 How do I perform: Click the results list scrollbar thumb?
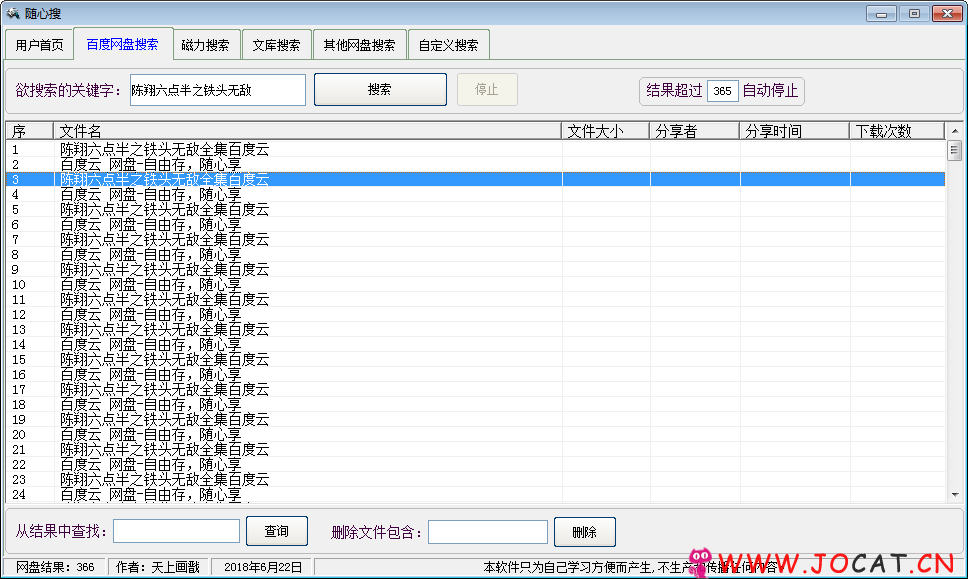[954, 150]
